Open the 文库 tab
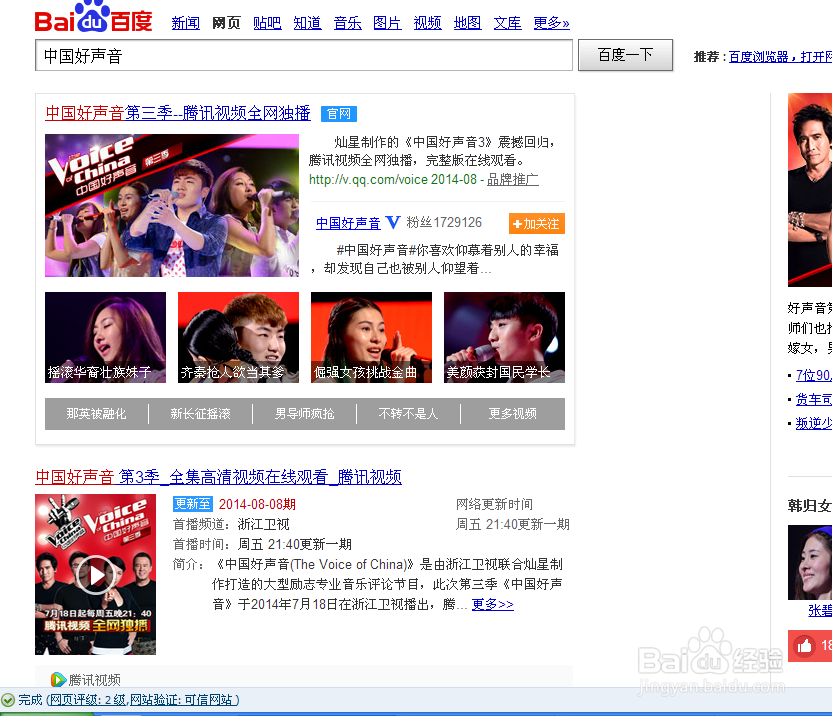 pyautogui.click(x=507, y=23)
